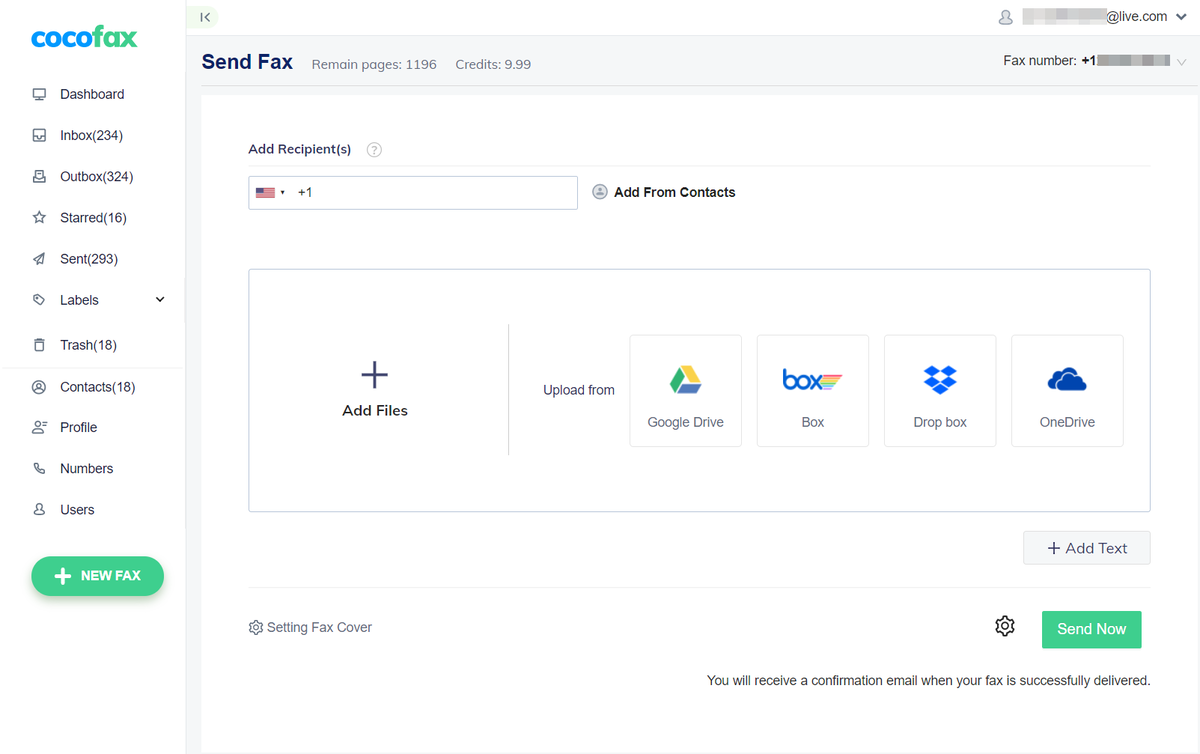The height and width of the screenshot is (754, 1200).
Task: Open Inbox(234) in the sidebar
Action: pyautogui.click(x=91, y=135)
